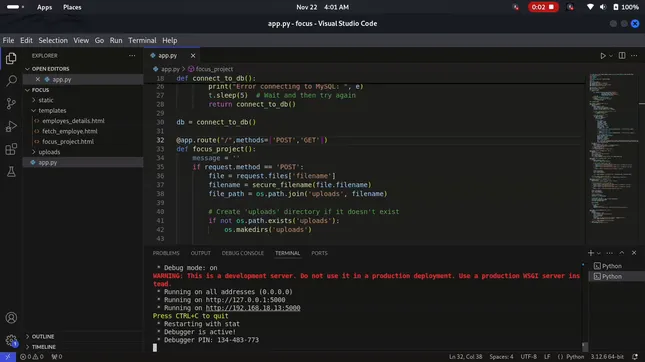Open the Accounts menu icon
Screen dimensions: 645x362
pyautogui.click(x=11, y=318)
